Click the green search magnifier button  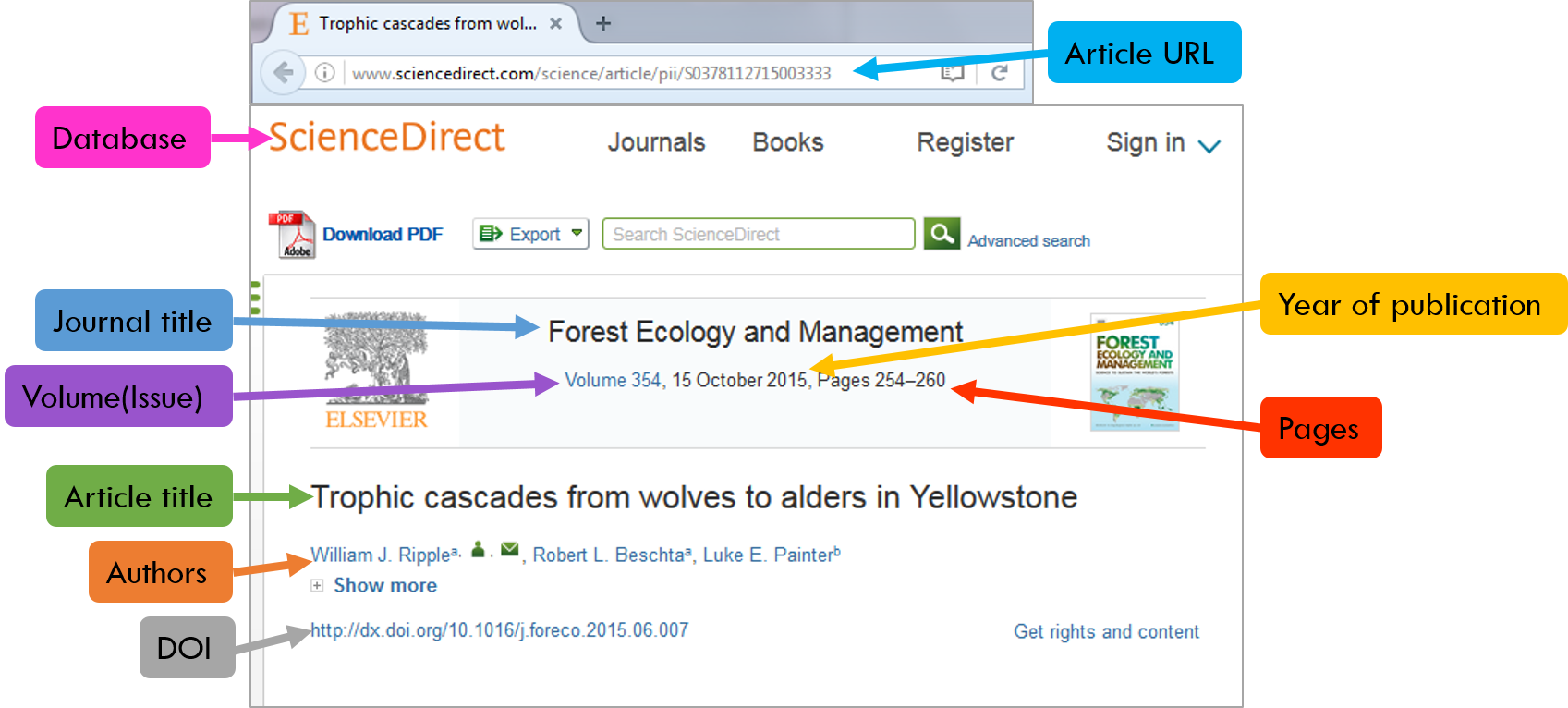942,233
